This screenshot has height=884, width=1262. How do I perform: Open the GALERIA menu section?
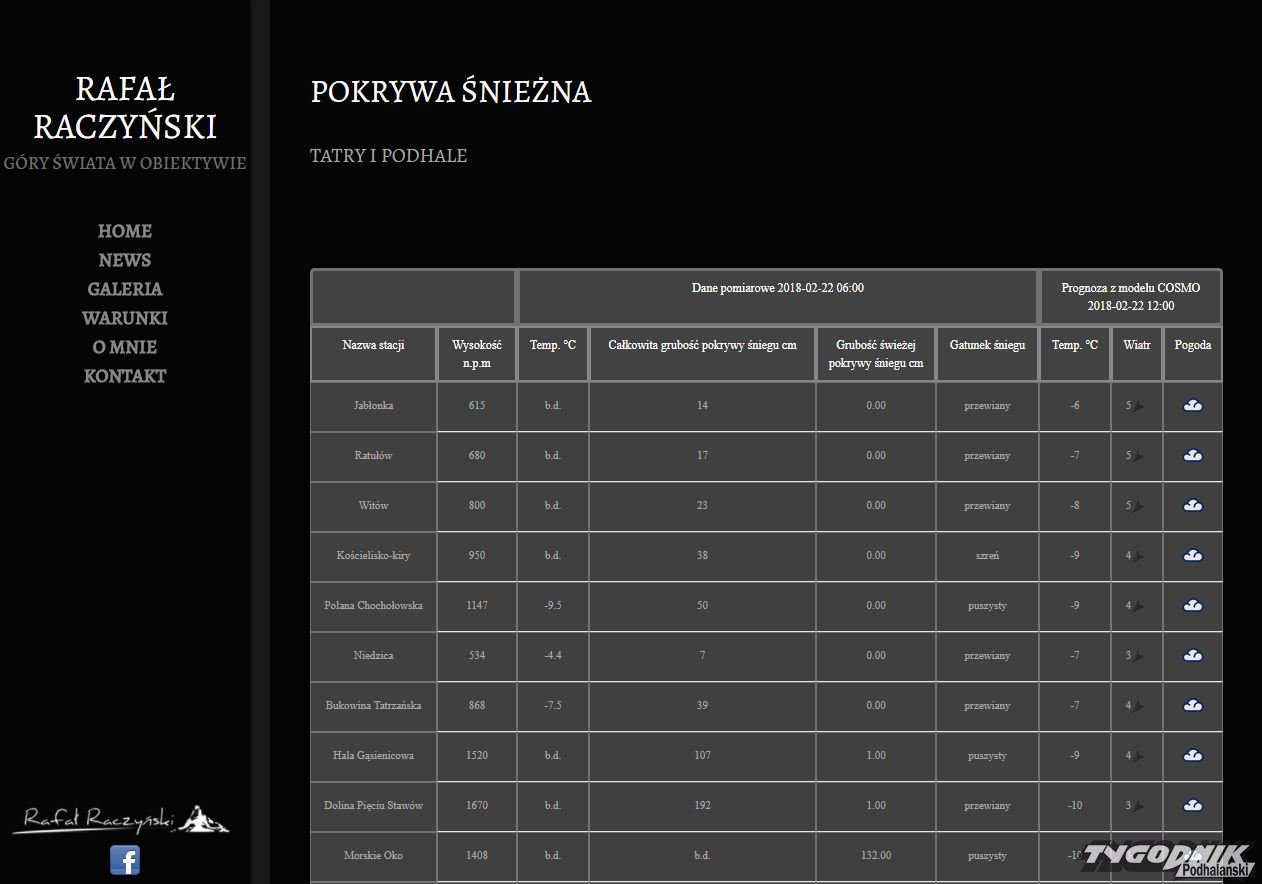[125, 289]
